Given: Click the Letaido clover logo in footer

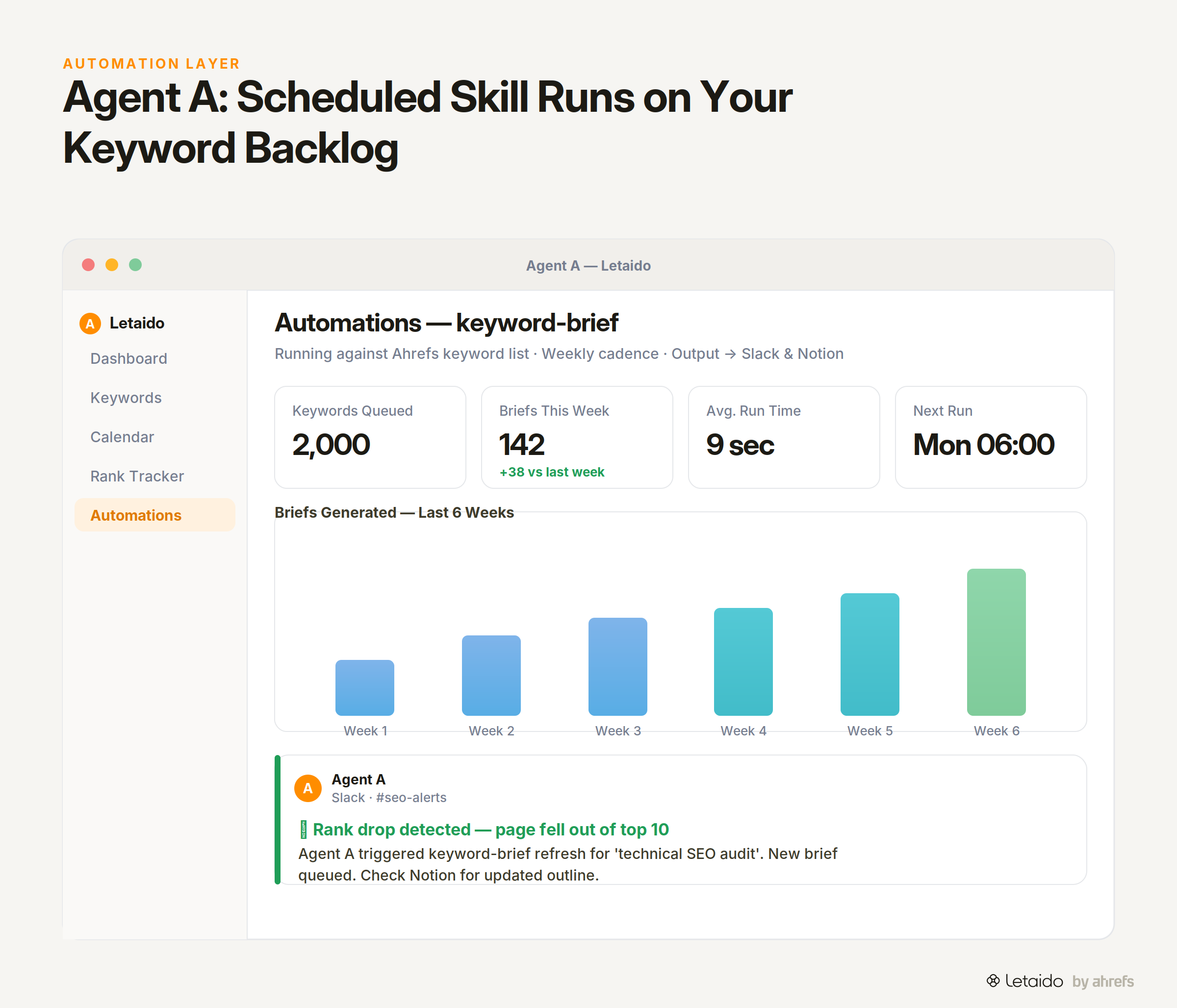Looking at the screenshot, I should click(x=993, y=981).
